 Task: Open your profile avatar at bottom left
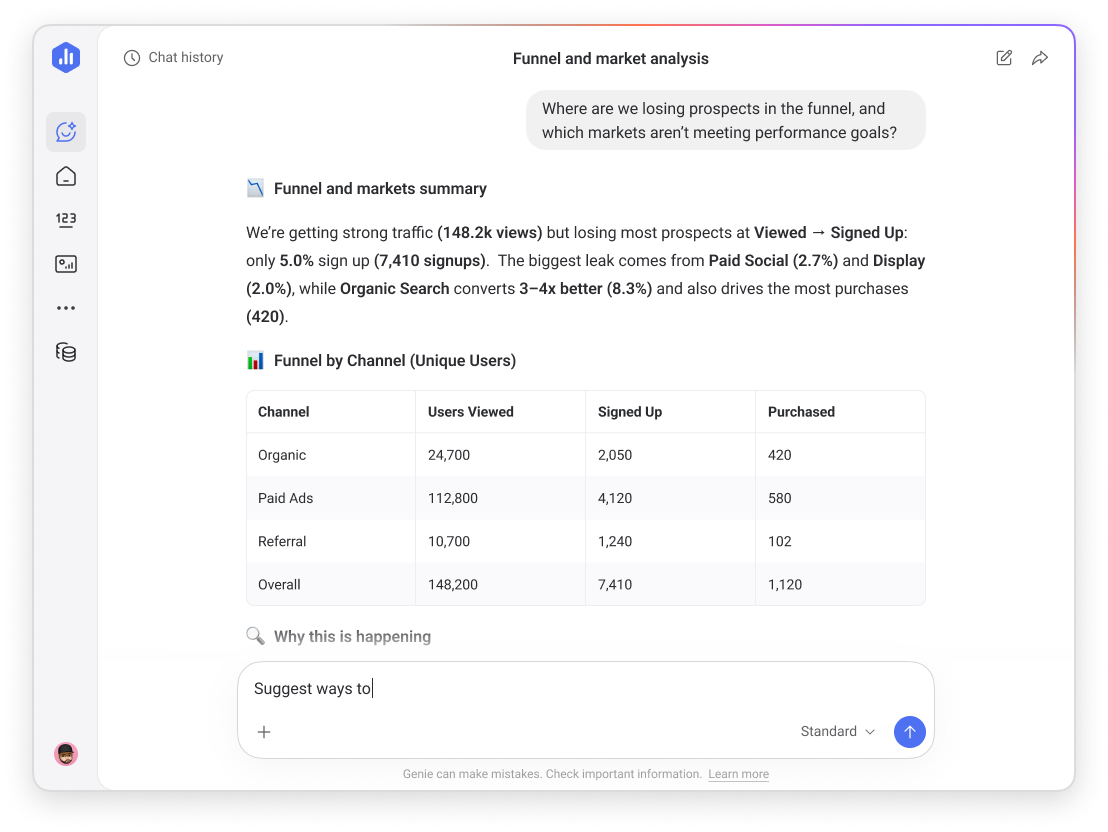(66, 753)
